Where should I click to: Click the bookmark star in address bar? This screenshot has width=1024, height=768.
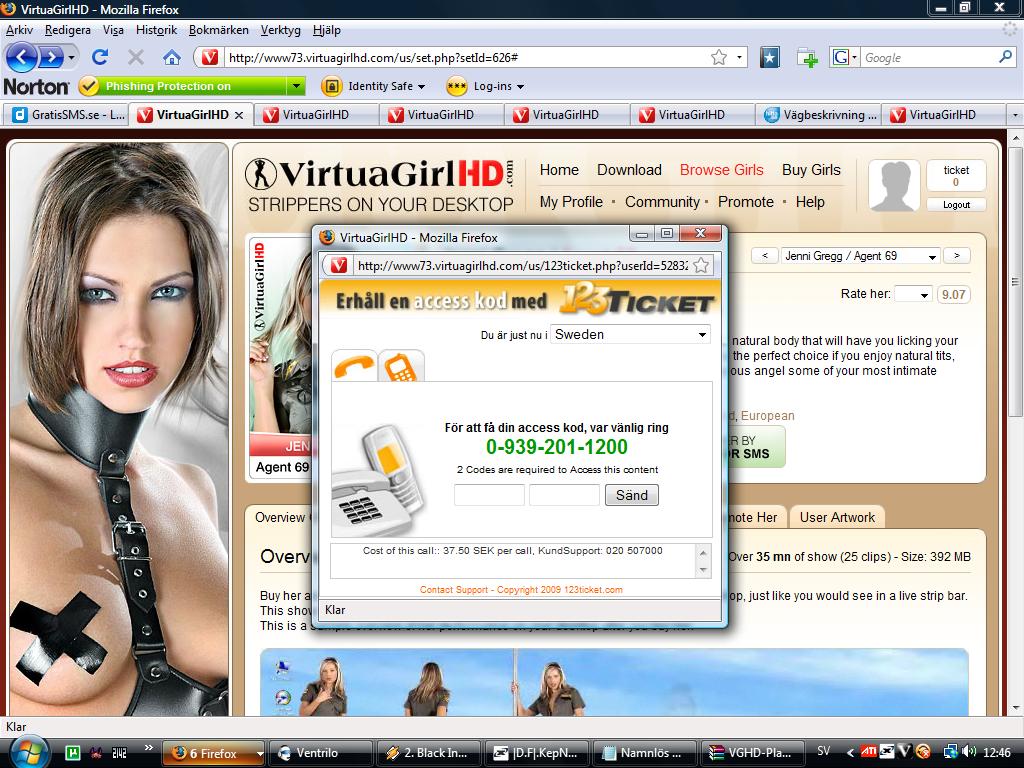pyautogui.click(x=718, y=57)
